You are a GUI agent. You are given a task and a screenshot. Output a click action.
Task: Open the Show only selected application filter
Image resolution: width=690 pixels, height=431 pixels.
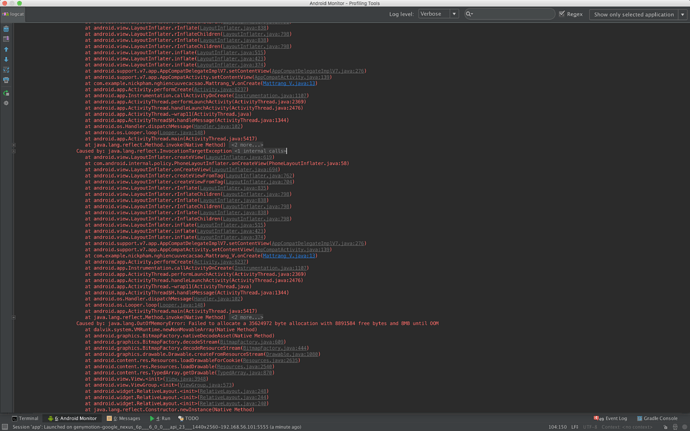(636, 14)
